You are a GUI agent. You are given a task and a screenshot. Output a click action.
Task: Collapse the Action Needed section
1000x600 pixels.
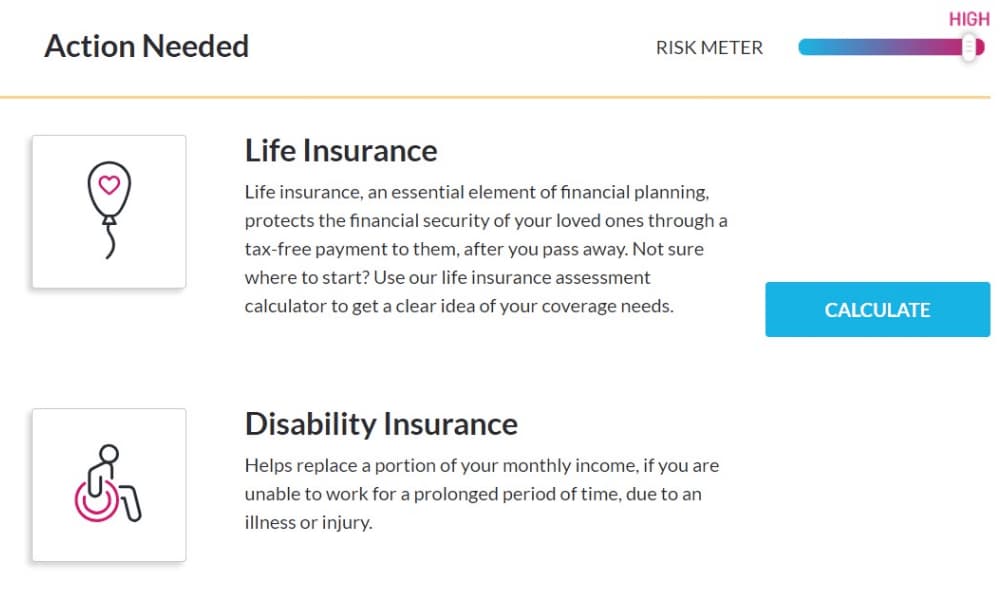146,45
